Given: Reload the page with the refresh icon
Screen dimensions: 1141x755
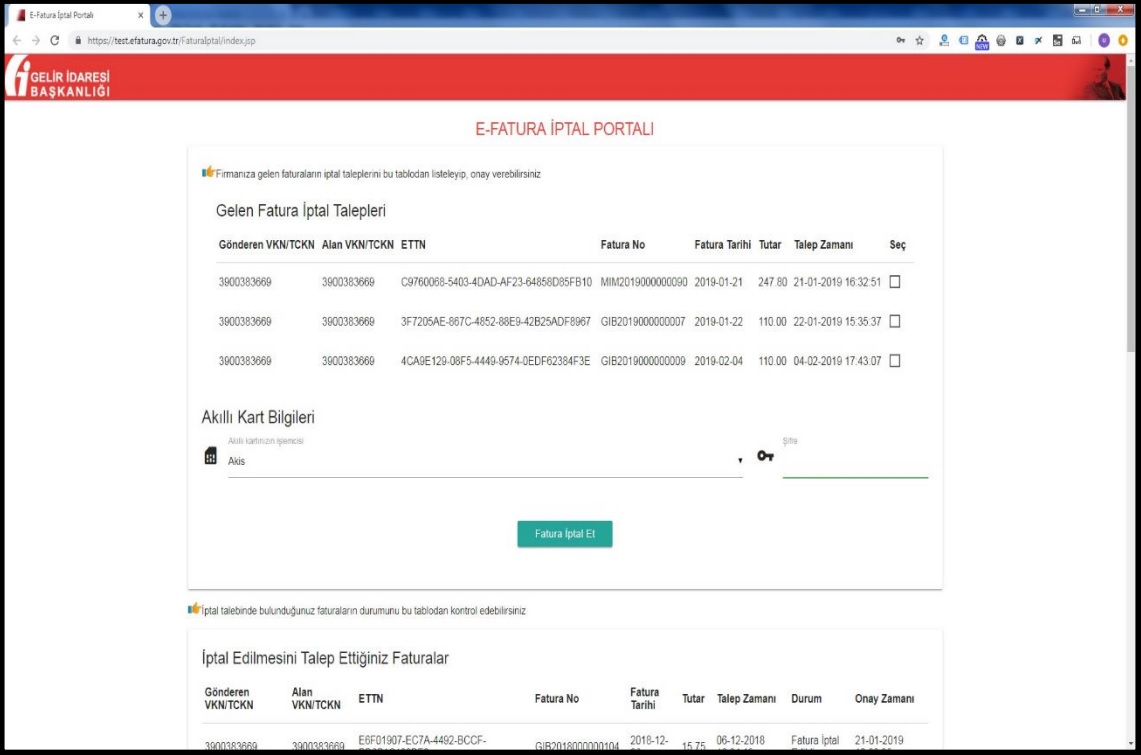Looking at the screenshot, I should pyautogui.click(x=53, y=40).
